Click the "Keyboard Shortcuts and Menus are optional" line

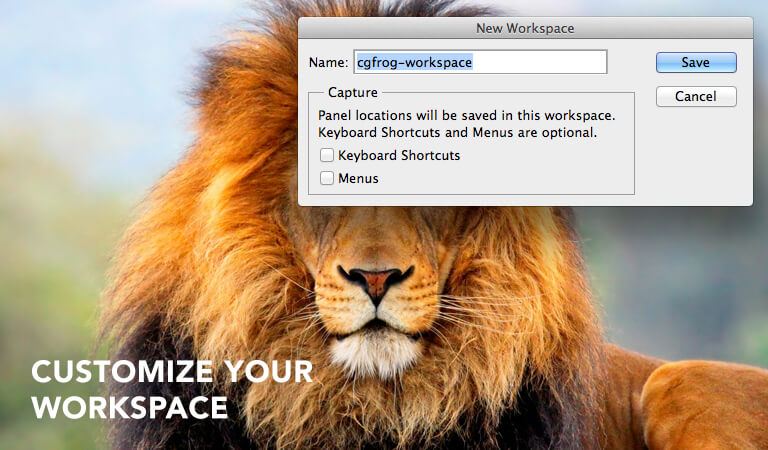[457, 133]
